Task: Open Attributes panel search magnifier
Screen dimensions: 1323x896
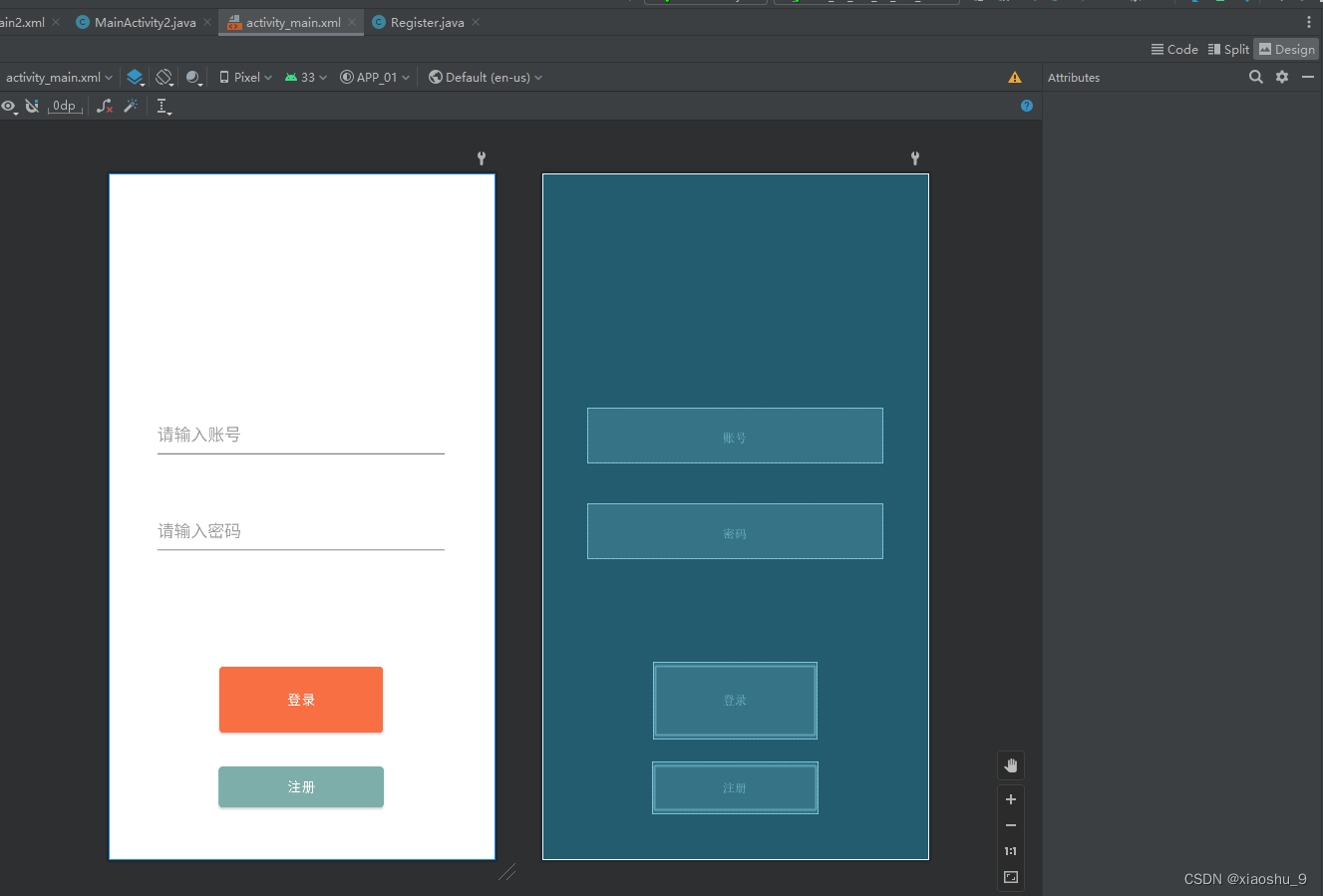Action: [1256, 77]
